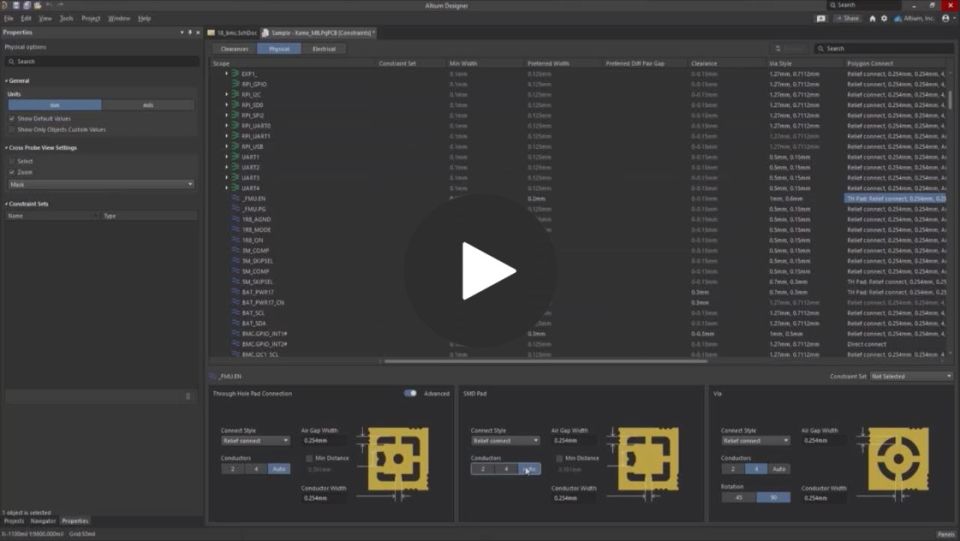Click the Redo arrow icon
This screenshot has height=541, width=960.
point(60,5)
